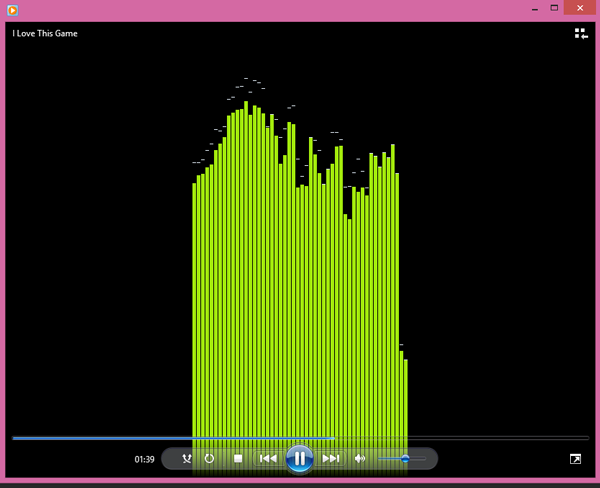Maximize the media player window

coord(554,8)
